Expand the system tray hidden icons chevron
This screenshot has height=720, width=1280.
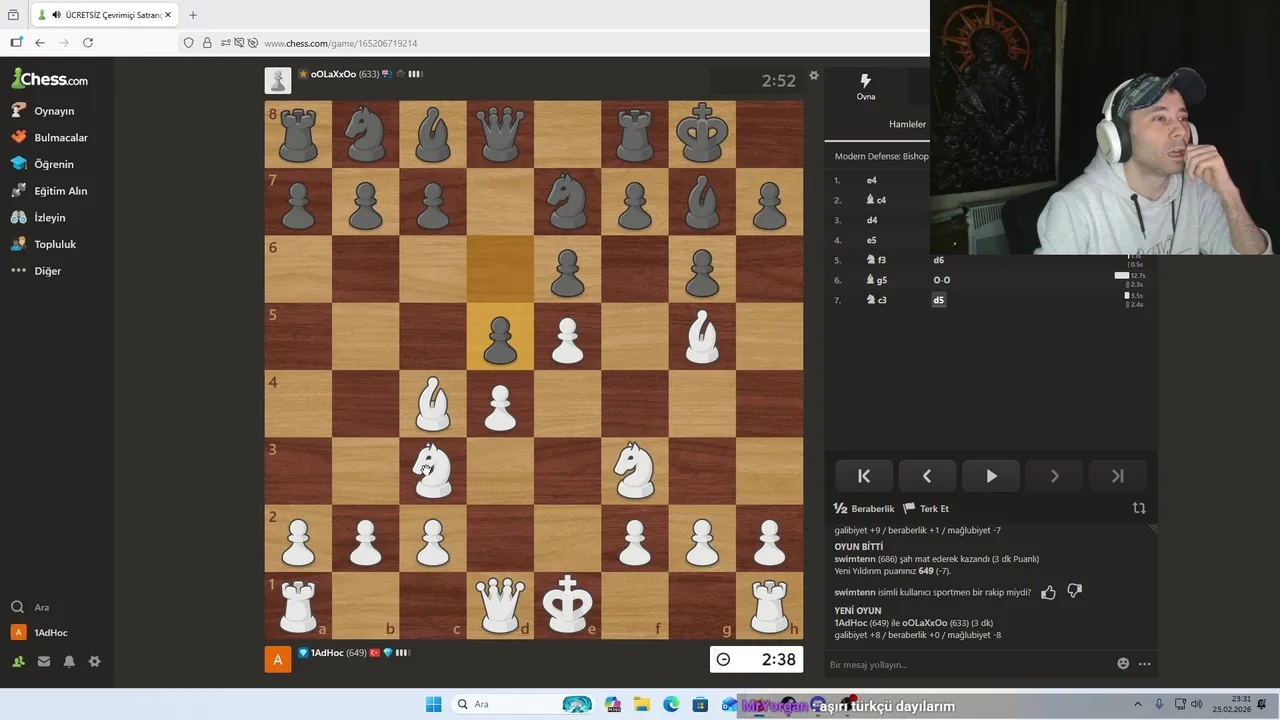(1138, 705)
